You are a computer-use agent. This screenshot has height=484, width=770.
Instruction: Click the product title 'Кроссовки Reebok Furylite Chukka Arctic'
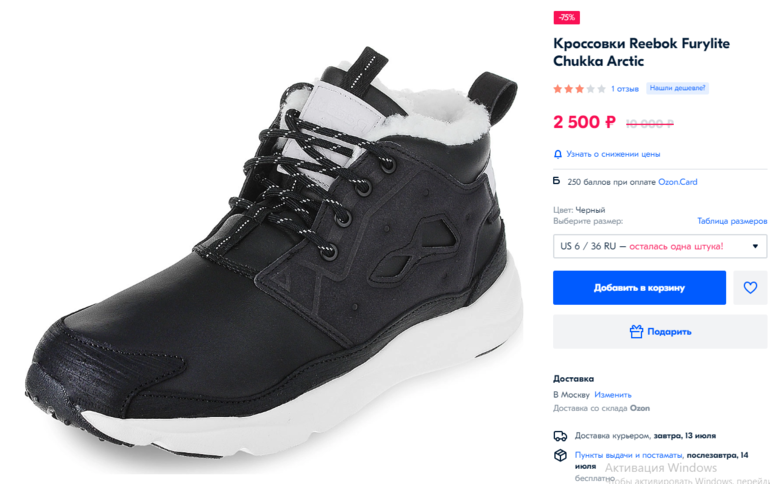click(626, 52)
